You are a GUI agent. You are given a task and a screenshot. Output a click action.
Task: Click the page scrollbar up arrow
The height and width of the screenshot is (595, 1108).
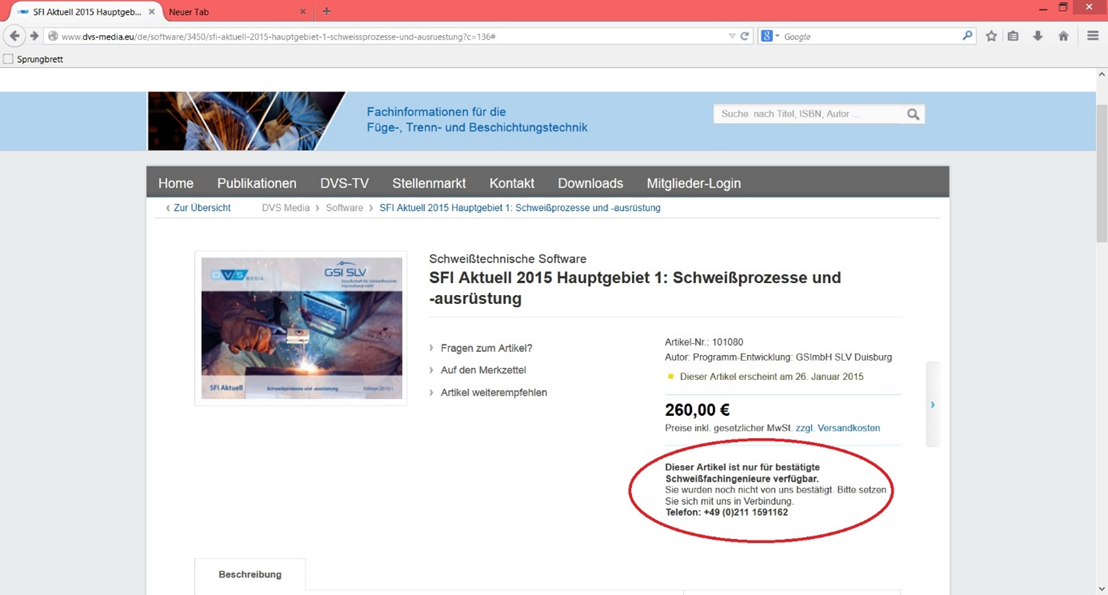[x=1101, y=74]
